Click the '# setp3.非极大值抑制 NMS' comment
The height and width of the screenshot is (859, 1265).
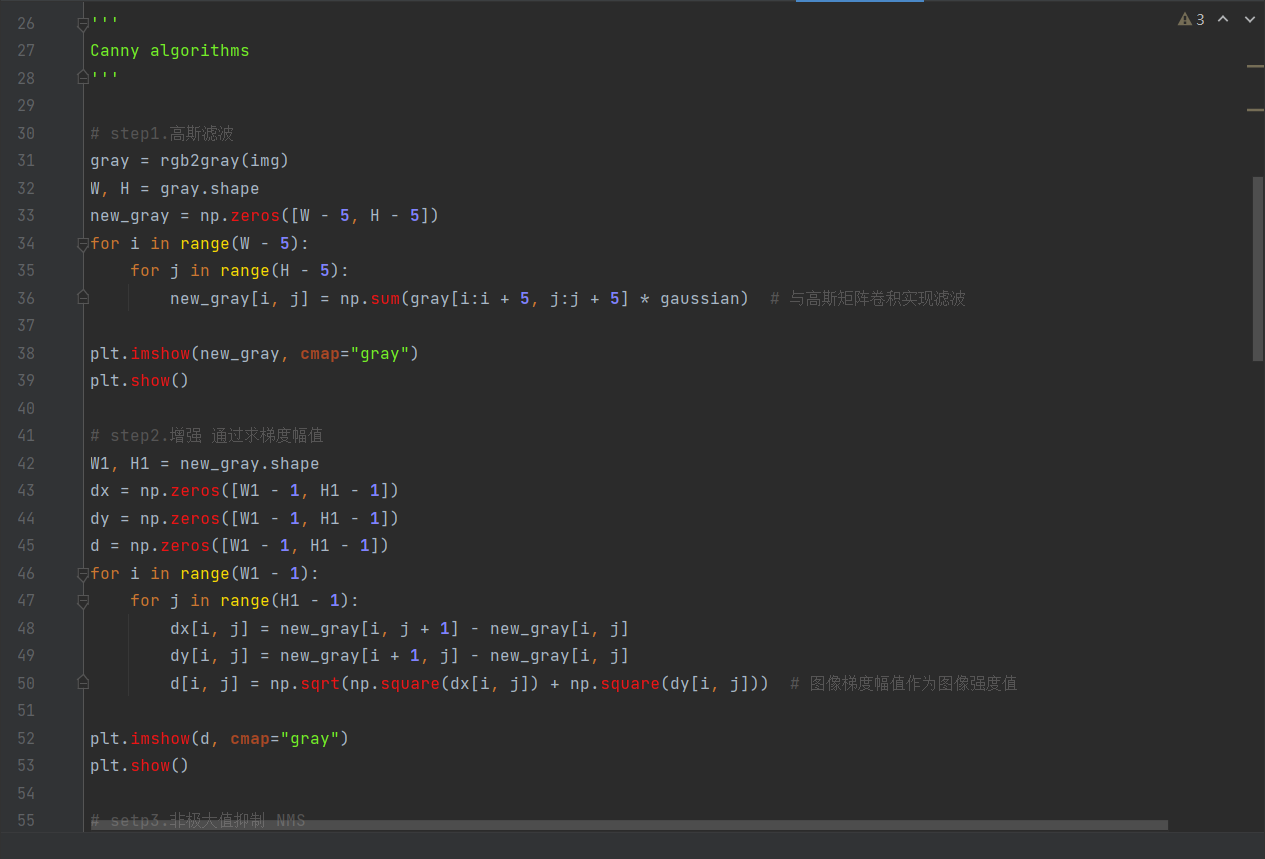pos(198,820)
